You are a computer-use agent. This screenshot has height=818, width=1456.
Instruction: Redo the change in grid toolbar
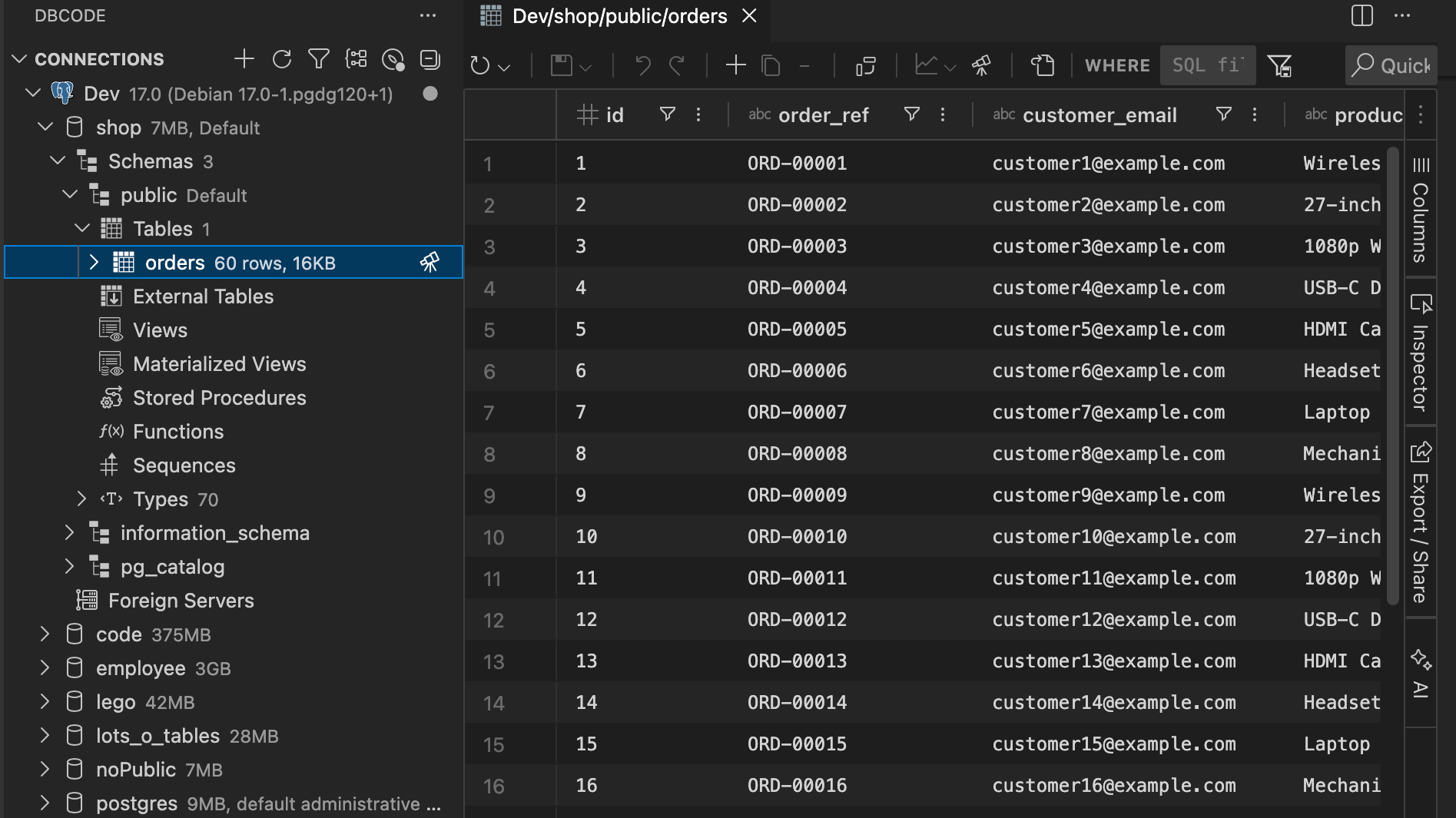click(x=677, y=66)
